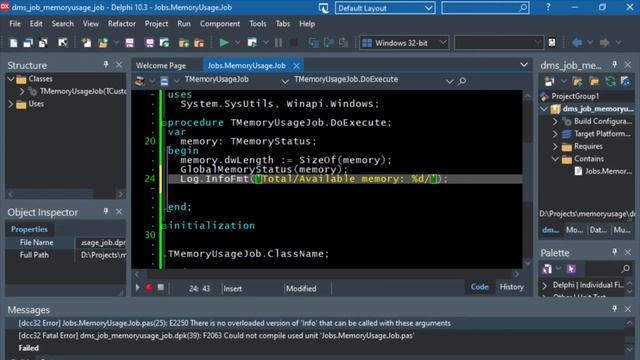
Task: Stop macro recording square in status bar
Action: [161, 287]
